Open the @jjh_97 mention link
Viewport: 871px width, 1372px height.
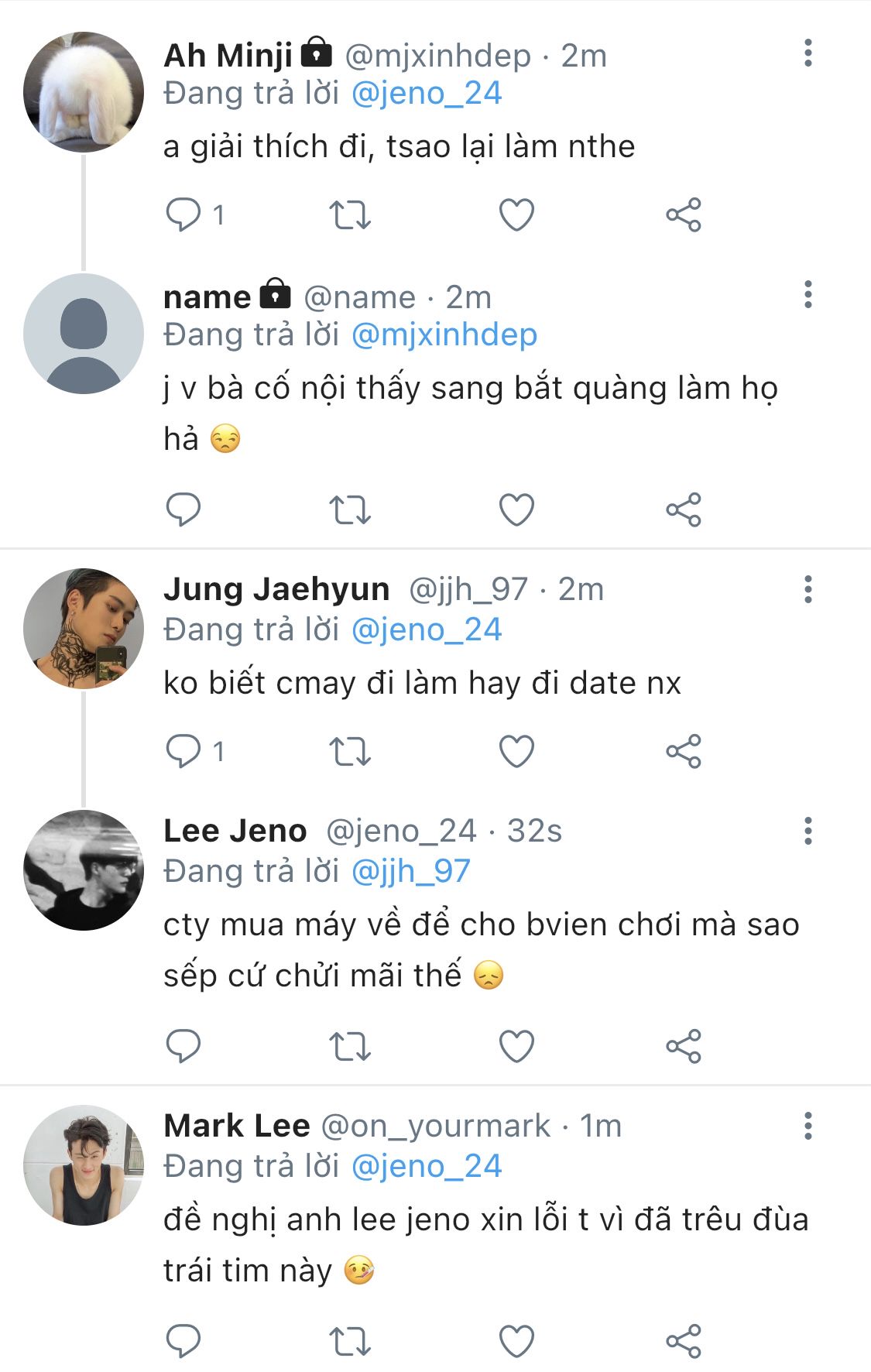click(x=410, y=871)
